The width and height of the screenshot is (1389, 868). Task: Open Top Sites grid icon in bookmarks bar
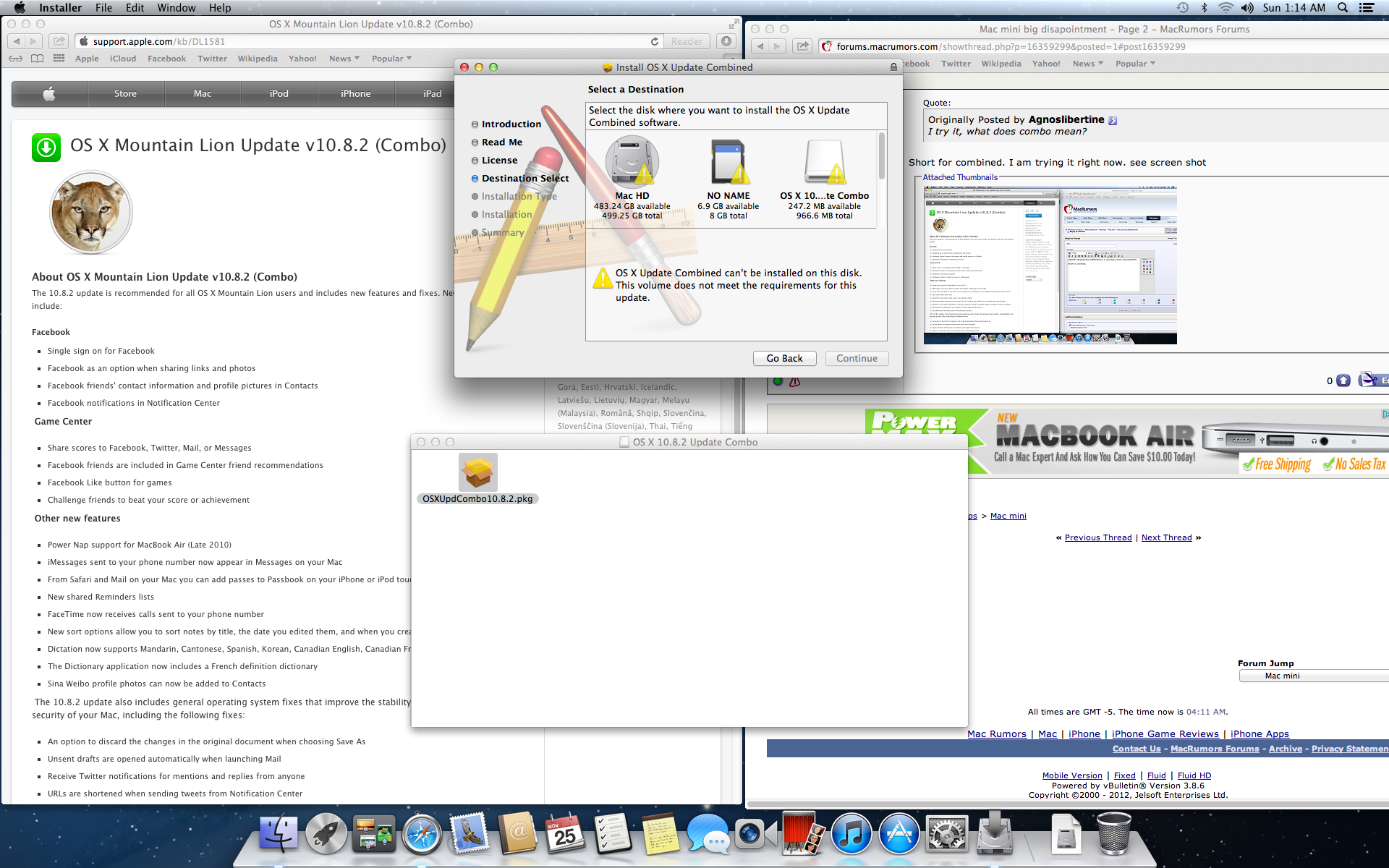point(59,59)
